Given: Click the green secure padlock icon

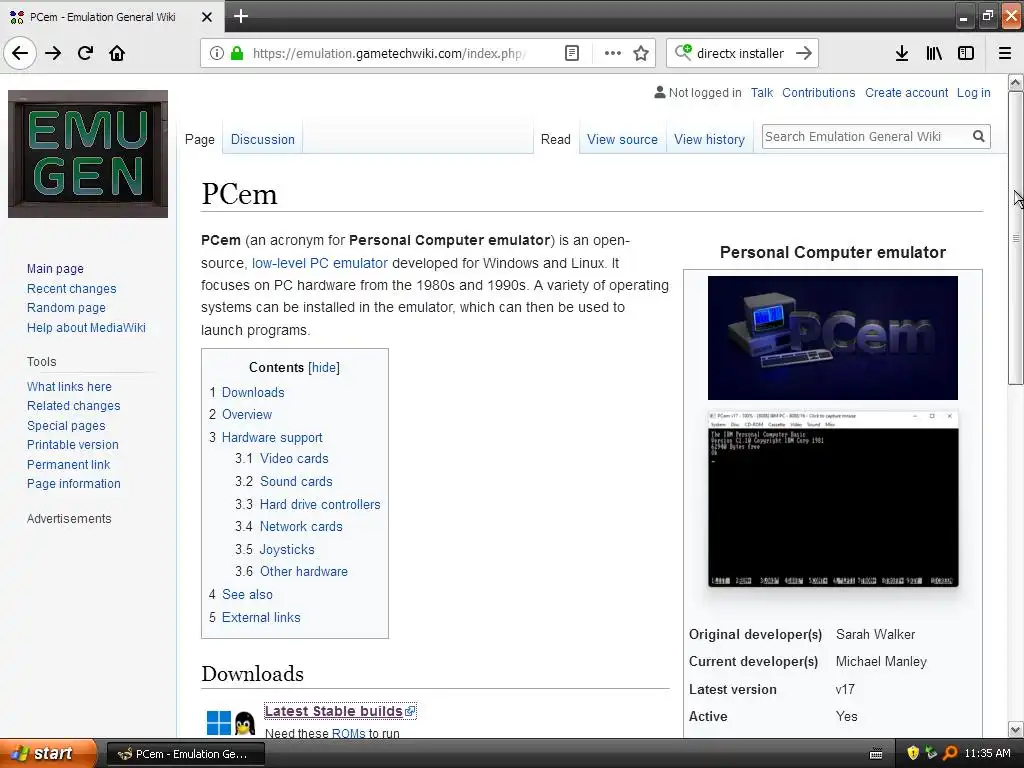Looking at the screenshot, I should click(238, 53).
